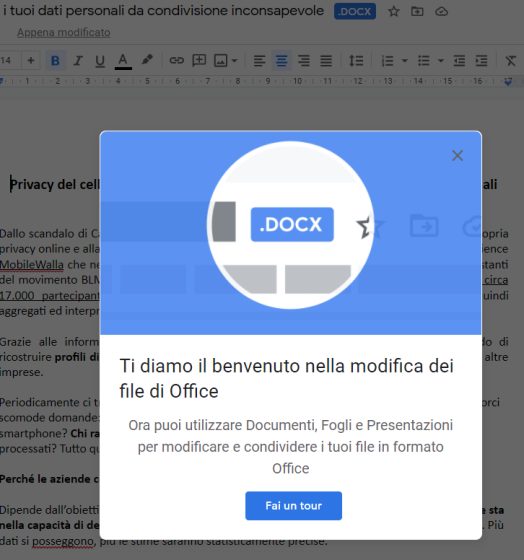Viewport: 524px width, 560px height.
Task: Increase the paragraph indent
Action: pyautogui.click(x=481, y=60)
